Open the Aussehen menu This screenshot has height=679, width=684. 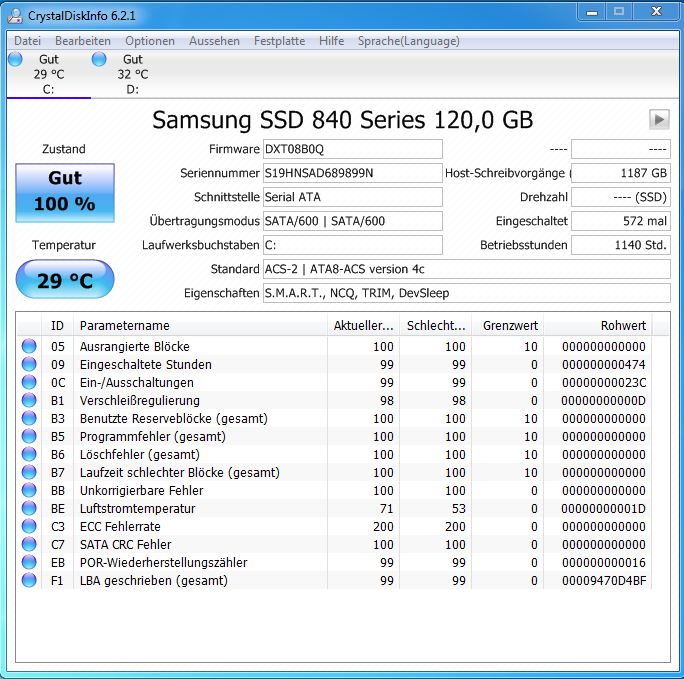(x=214, y=41)
